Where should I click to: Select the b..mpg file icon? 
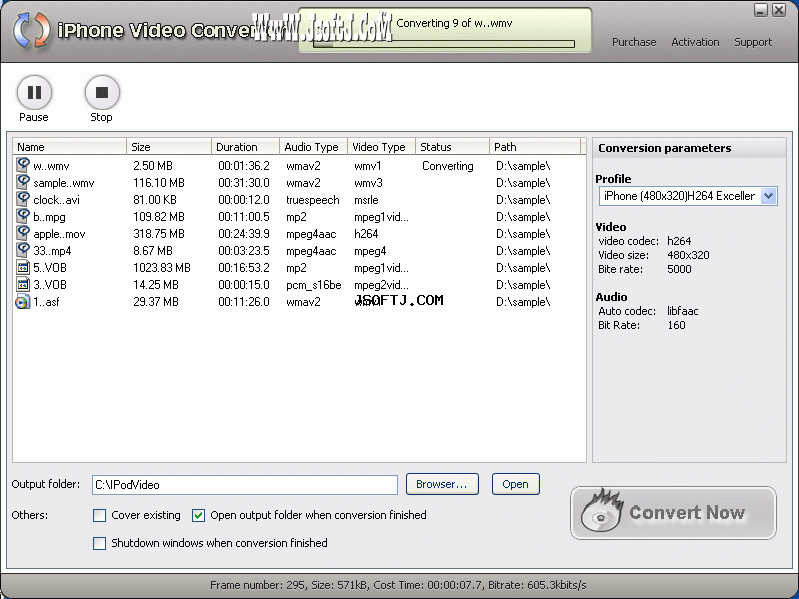click(22, 216)
